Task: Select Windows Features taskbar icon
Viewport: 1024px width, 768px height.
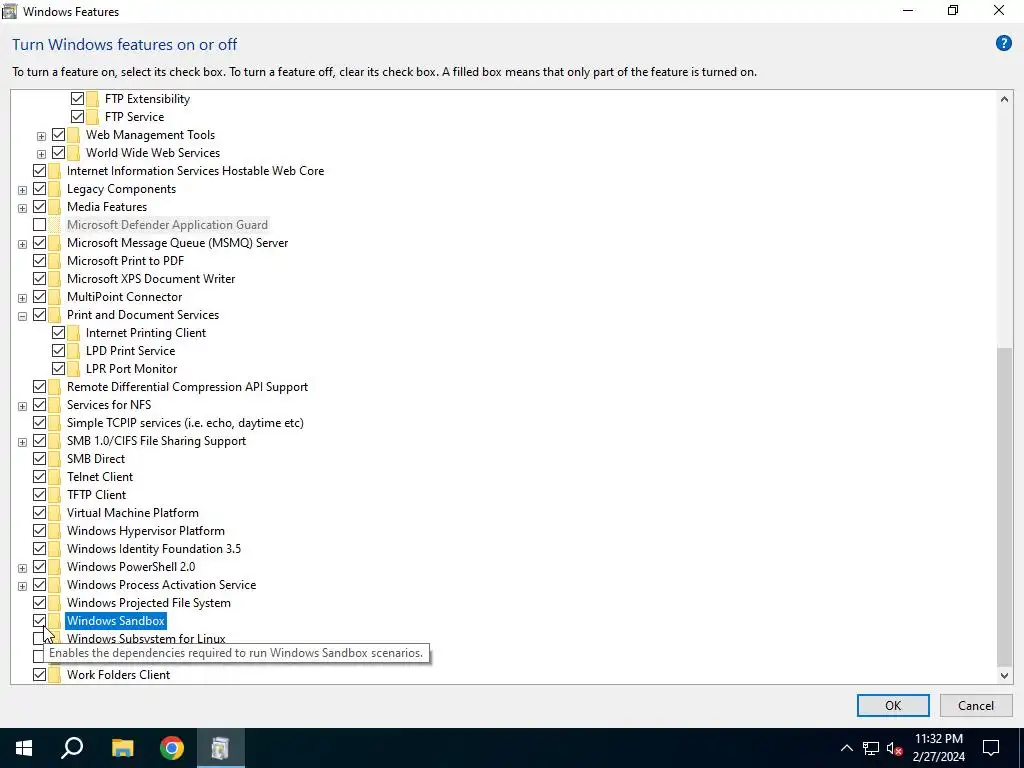Action: pos(221,748)
